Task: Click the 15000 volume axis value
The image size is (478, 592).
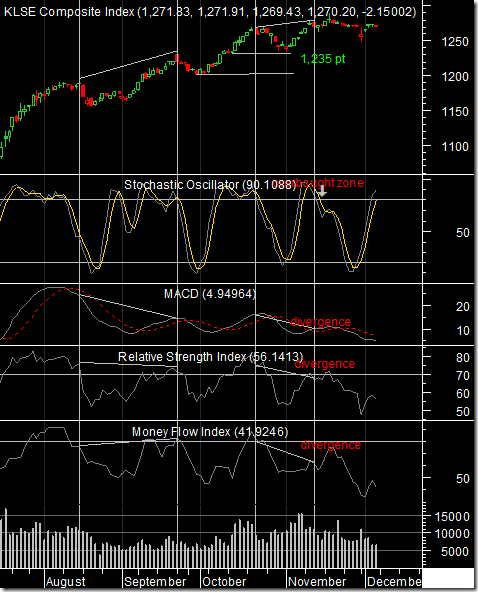Action: [452, 516]
